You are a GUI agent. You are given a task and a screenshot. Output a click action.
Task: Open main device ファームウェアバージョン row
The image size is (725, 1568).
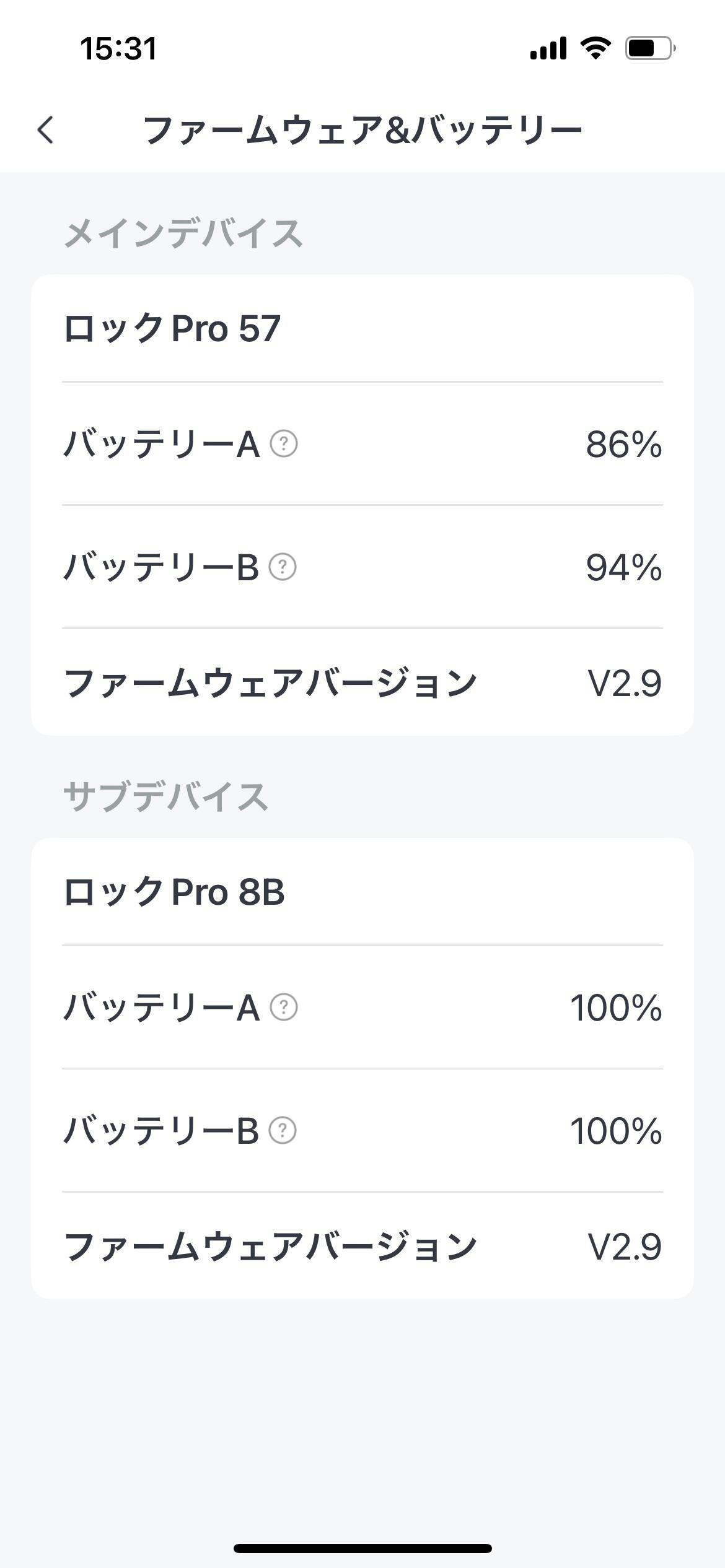[362, 684]
